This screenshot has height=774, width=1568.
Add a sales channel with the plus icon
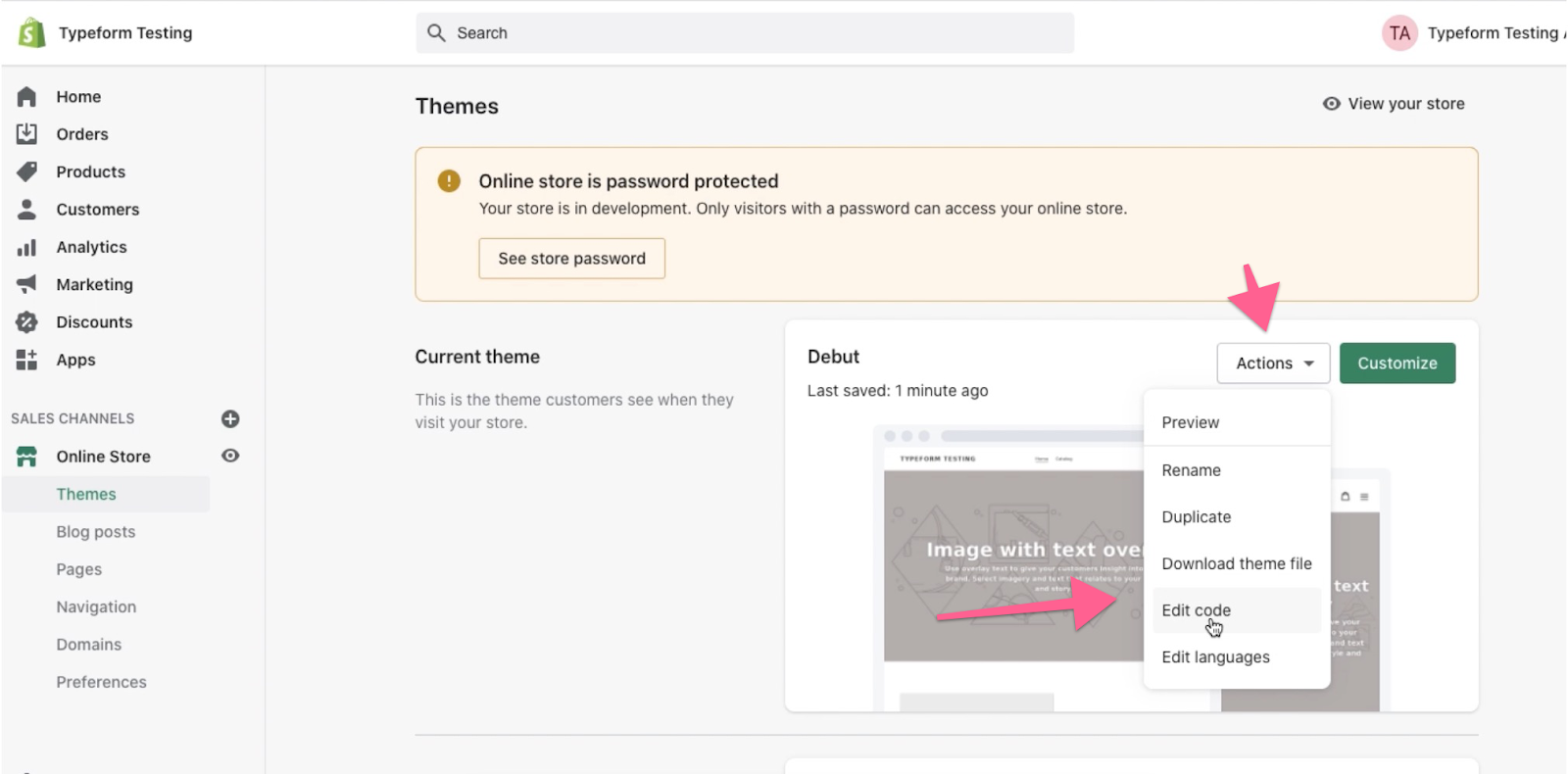[x=230, y=419]
